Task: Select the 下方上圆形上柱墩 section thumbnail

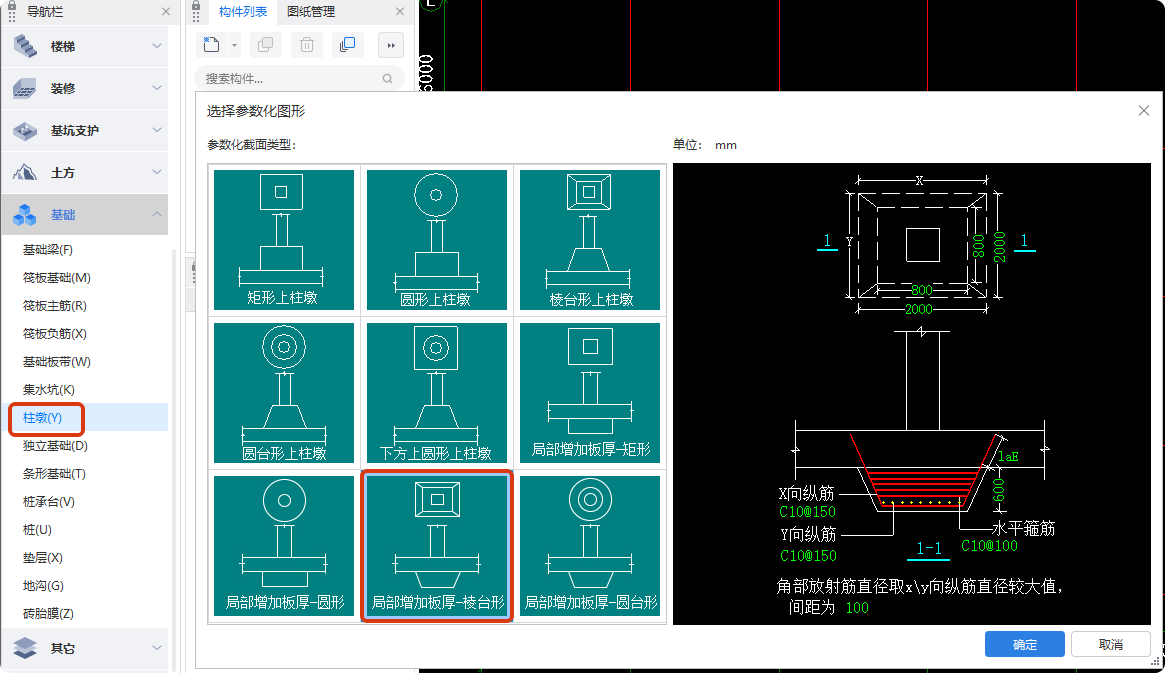Action: [x=437, y=393]
